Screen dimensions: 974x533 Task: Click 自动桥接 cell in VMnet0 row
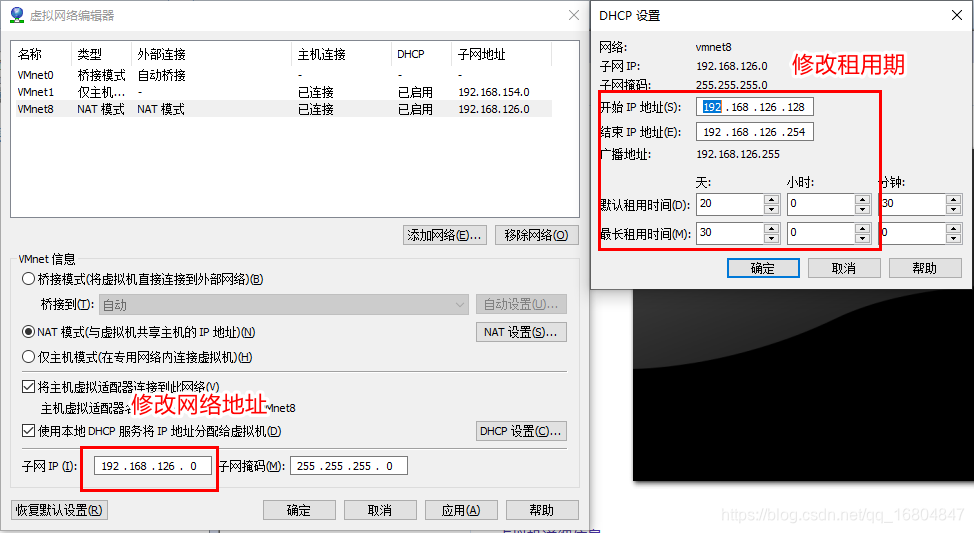(x=162, y=75)
